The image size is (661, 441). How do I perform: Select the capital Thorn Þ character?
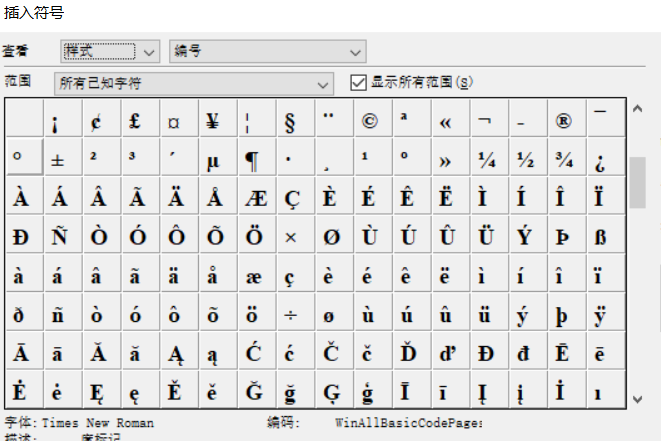pyautogui.click(x=567, y=234)
